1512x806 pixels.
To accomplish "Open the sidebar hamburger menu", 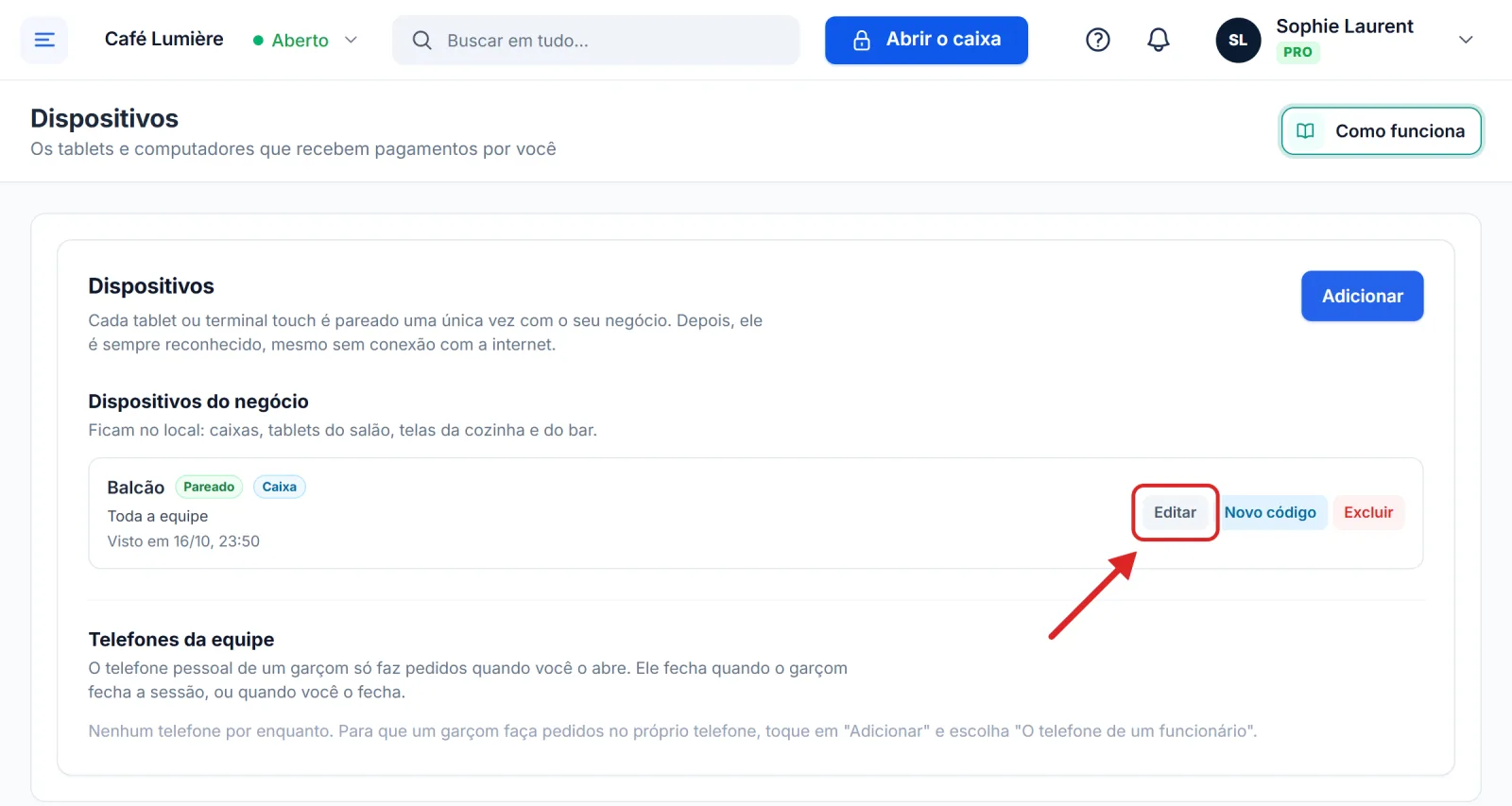I will 44,40.
